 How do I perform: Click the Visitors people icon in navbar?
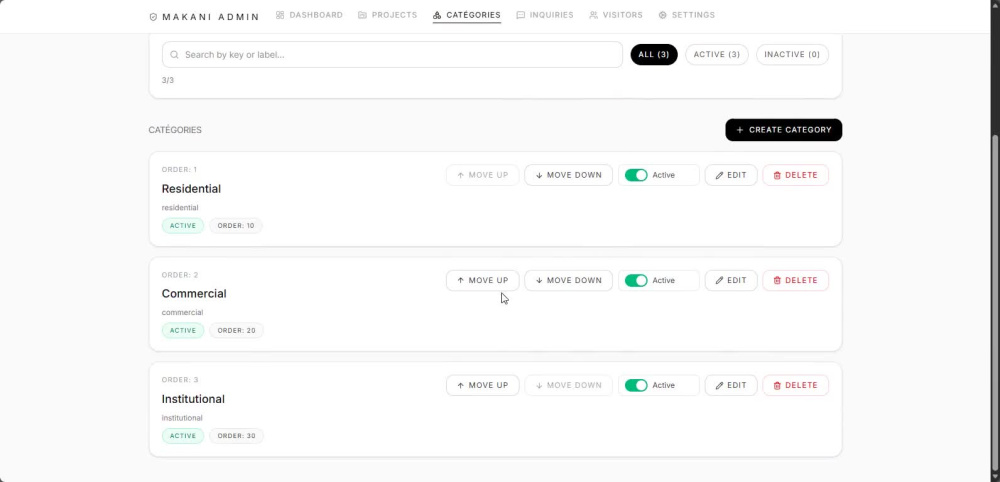coord(594,15)
